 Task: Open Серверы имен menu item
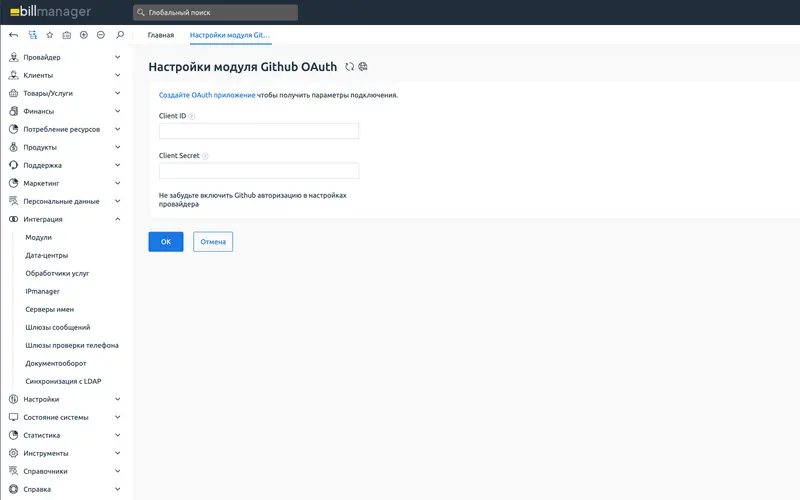tap(49, 309)
